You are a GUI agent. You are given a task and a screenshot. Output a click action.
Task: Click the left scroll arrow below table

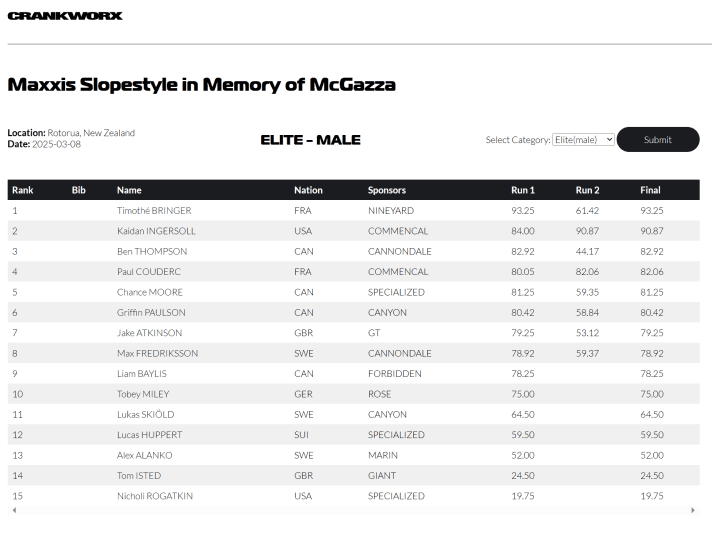pos(13,510)
